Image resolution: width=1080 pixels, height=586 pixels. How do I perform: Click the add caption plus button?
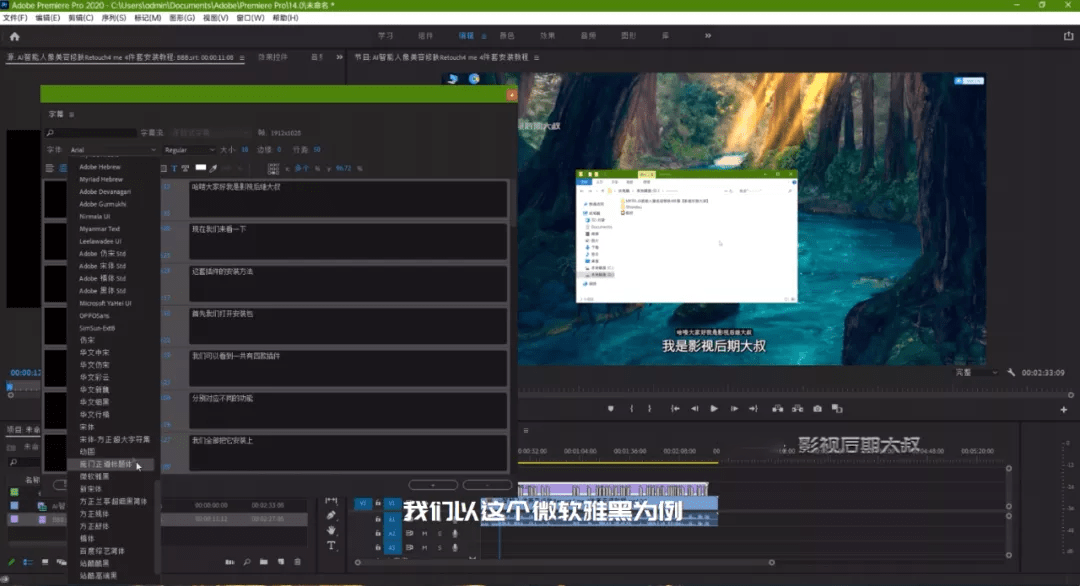[431, 485]
